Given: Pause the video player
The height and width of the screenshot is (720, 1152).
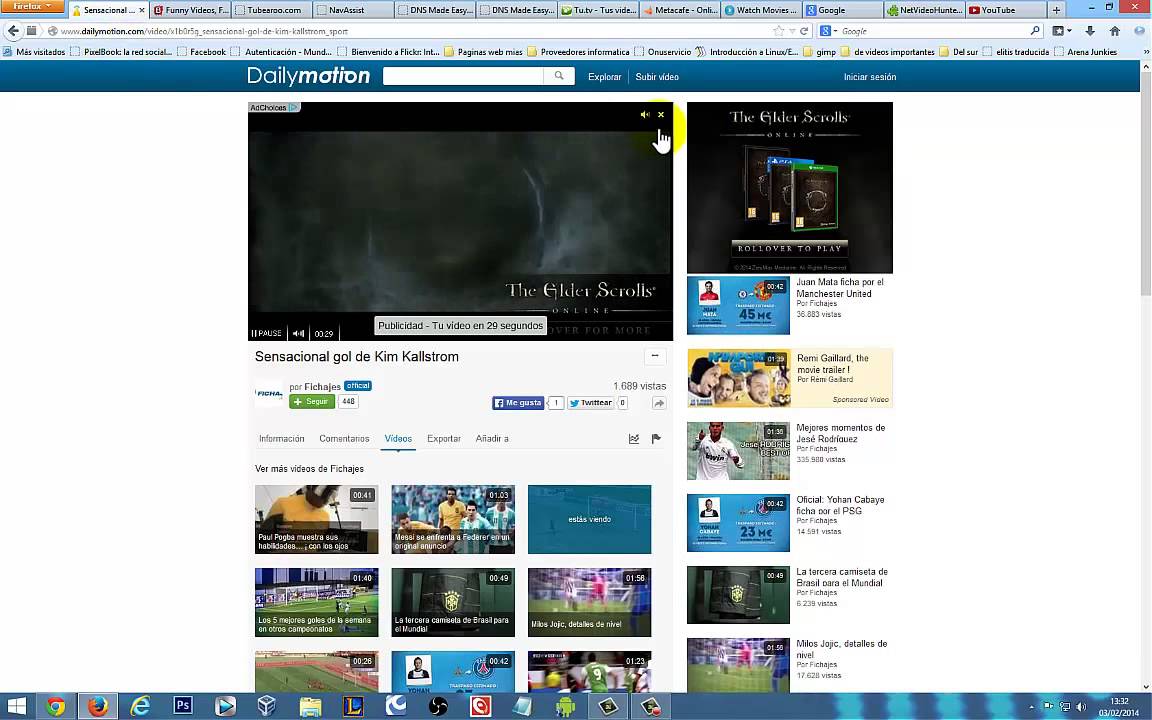Looking at the screenshot, I should (267, 334).
